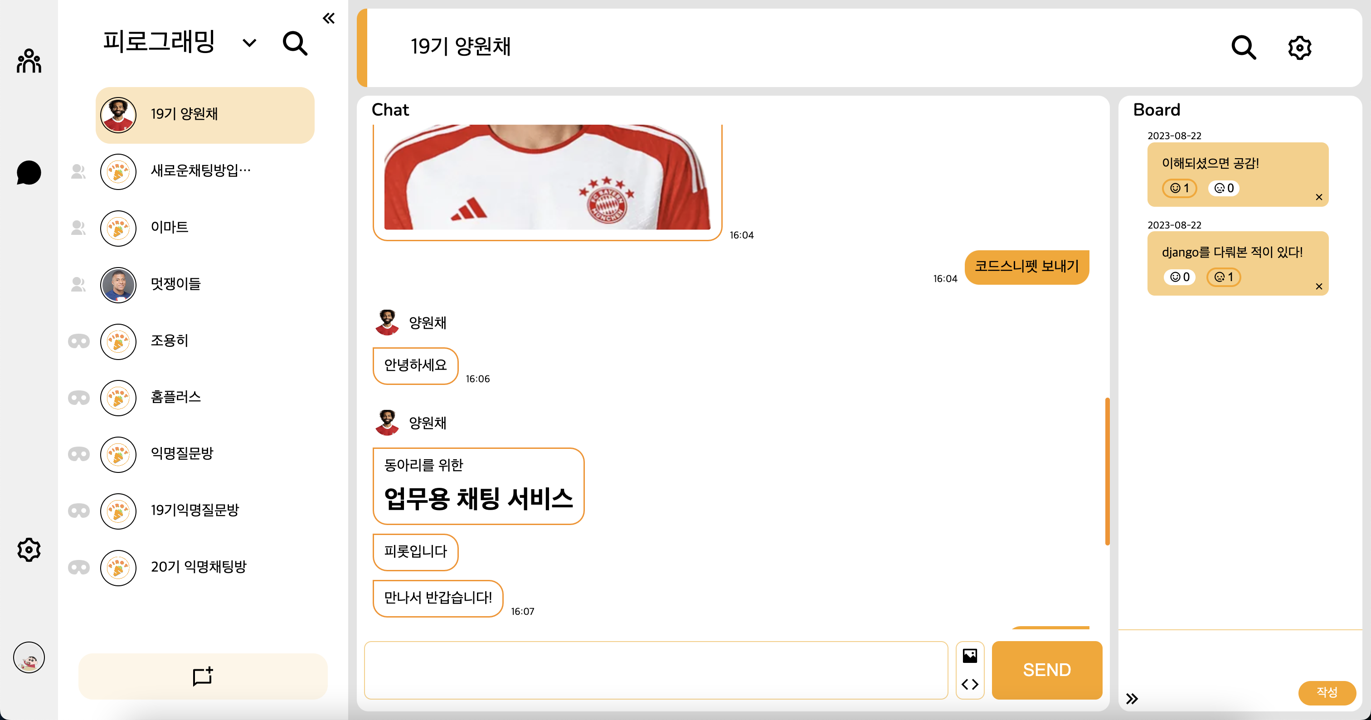Open the friends list icon in left navigation
Image resolution: width=1371 pixels, height=720 pixels.
point(29,60)
